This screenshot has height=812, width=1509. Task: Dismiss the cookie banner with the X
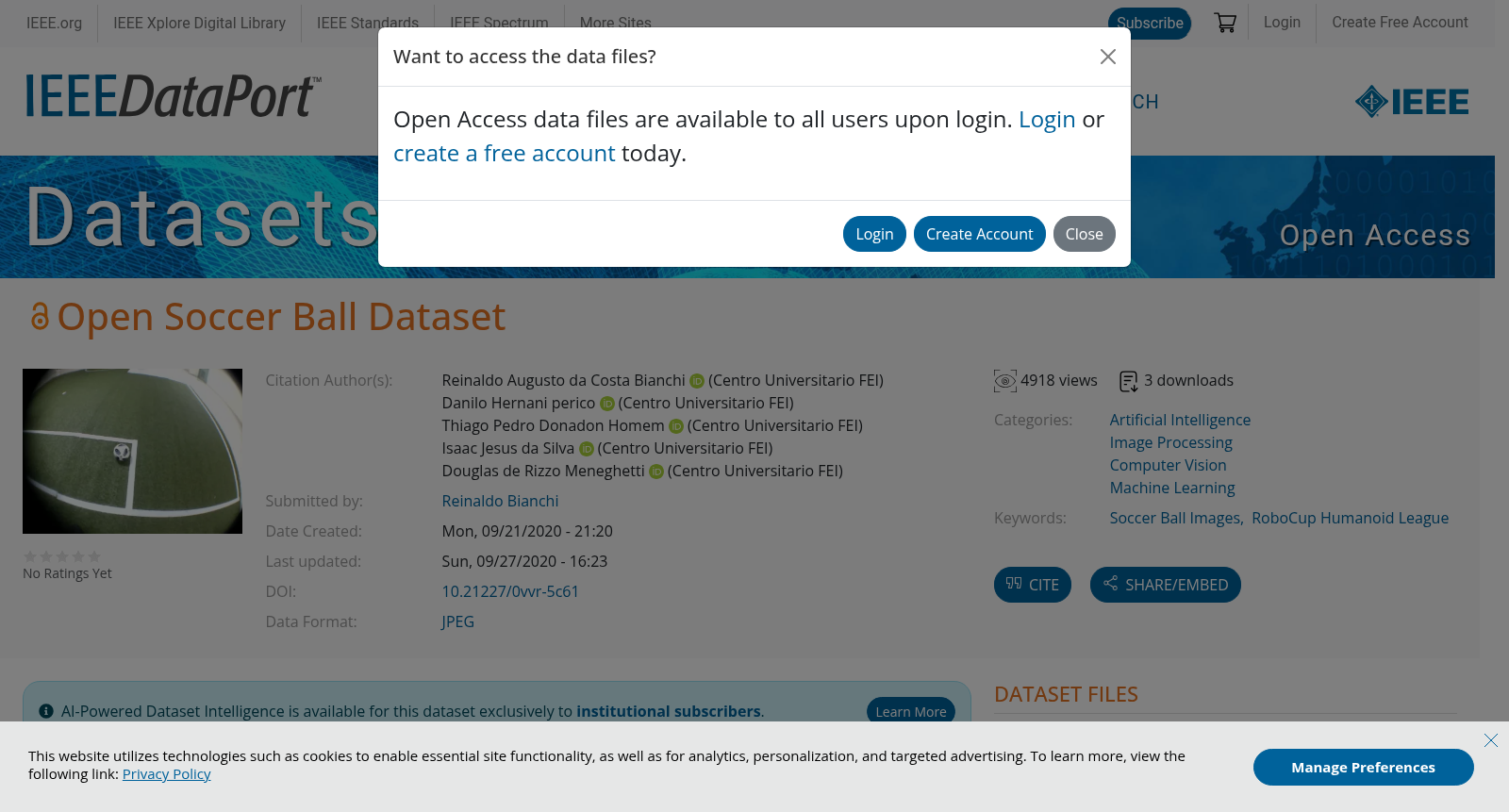click(1491, 740)
